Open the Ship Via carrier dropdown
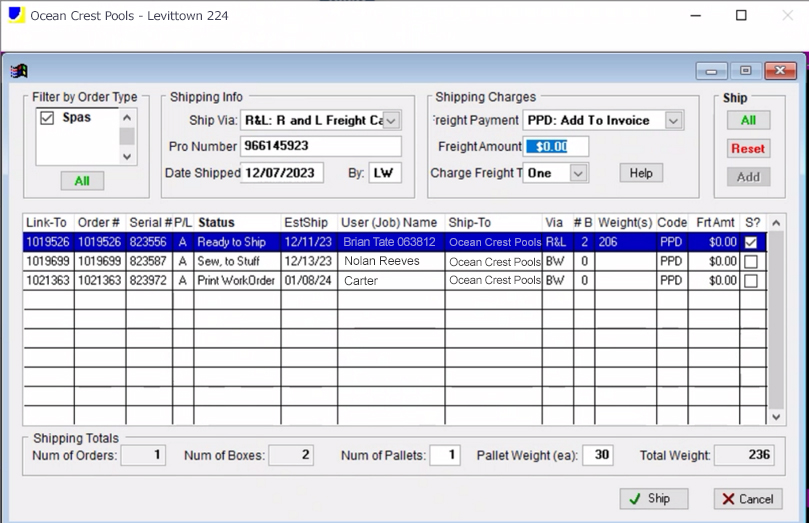 391,120
